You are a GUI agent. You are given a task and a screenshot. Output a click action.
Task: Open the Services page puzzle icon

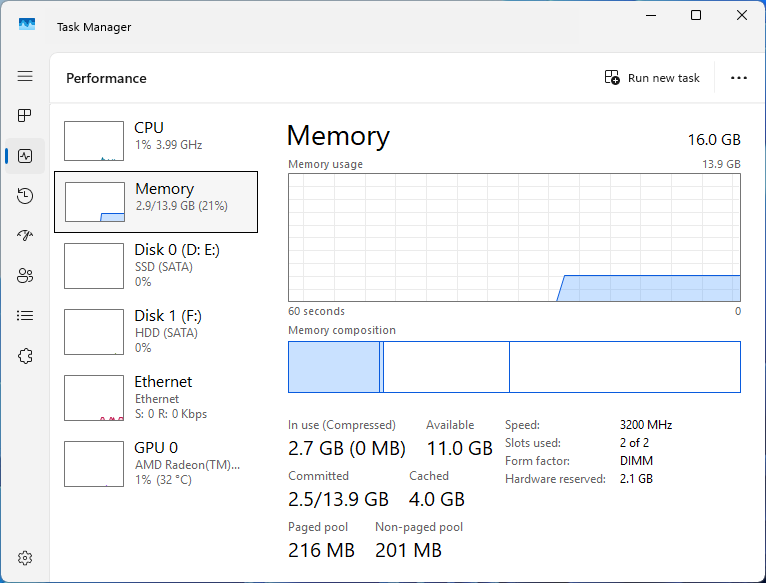tap(25, 356)
